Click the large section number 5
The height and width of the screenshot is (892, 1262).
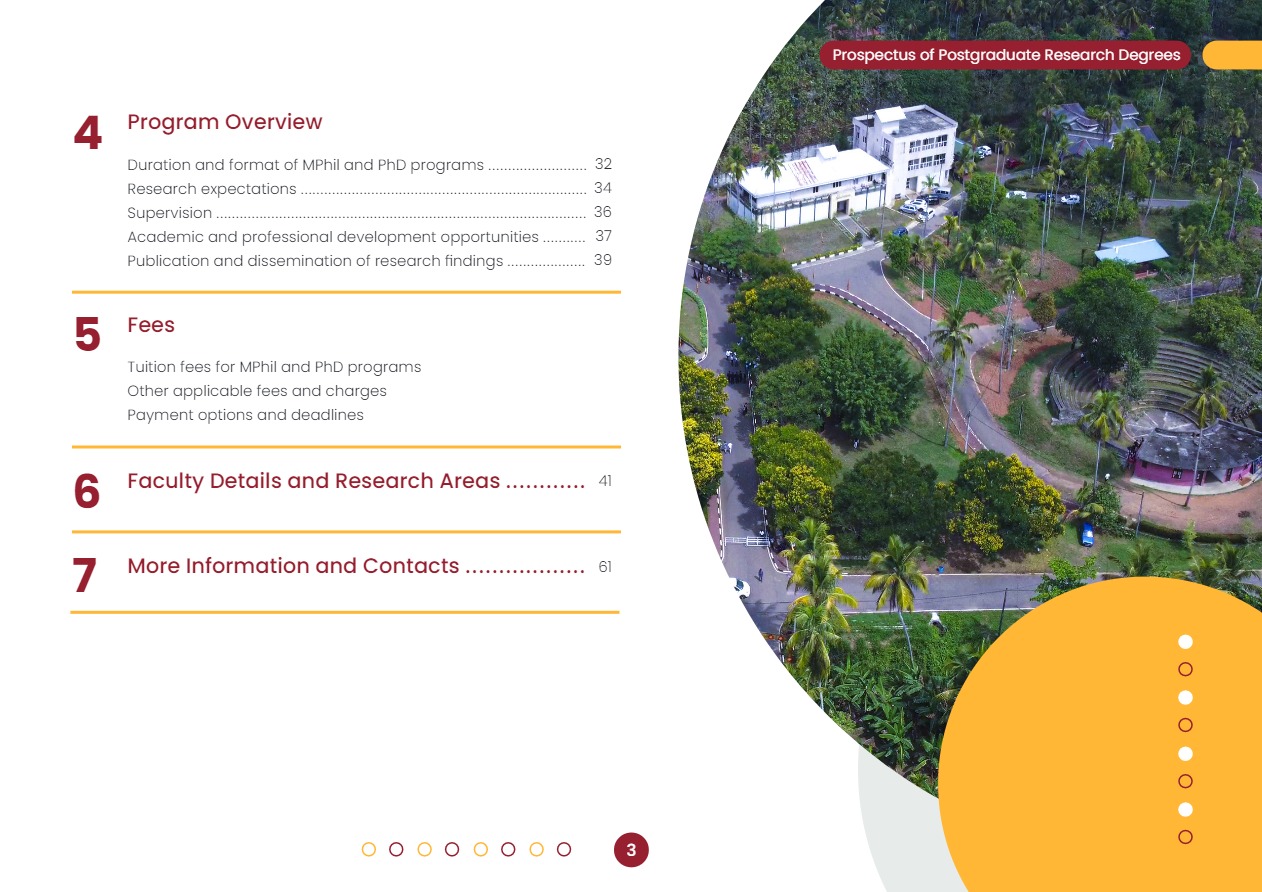coord(88,336)
